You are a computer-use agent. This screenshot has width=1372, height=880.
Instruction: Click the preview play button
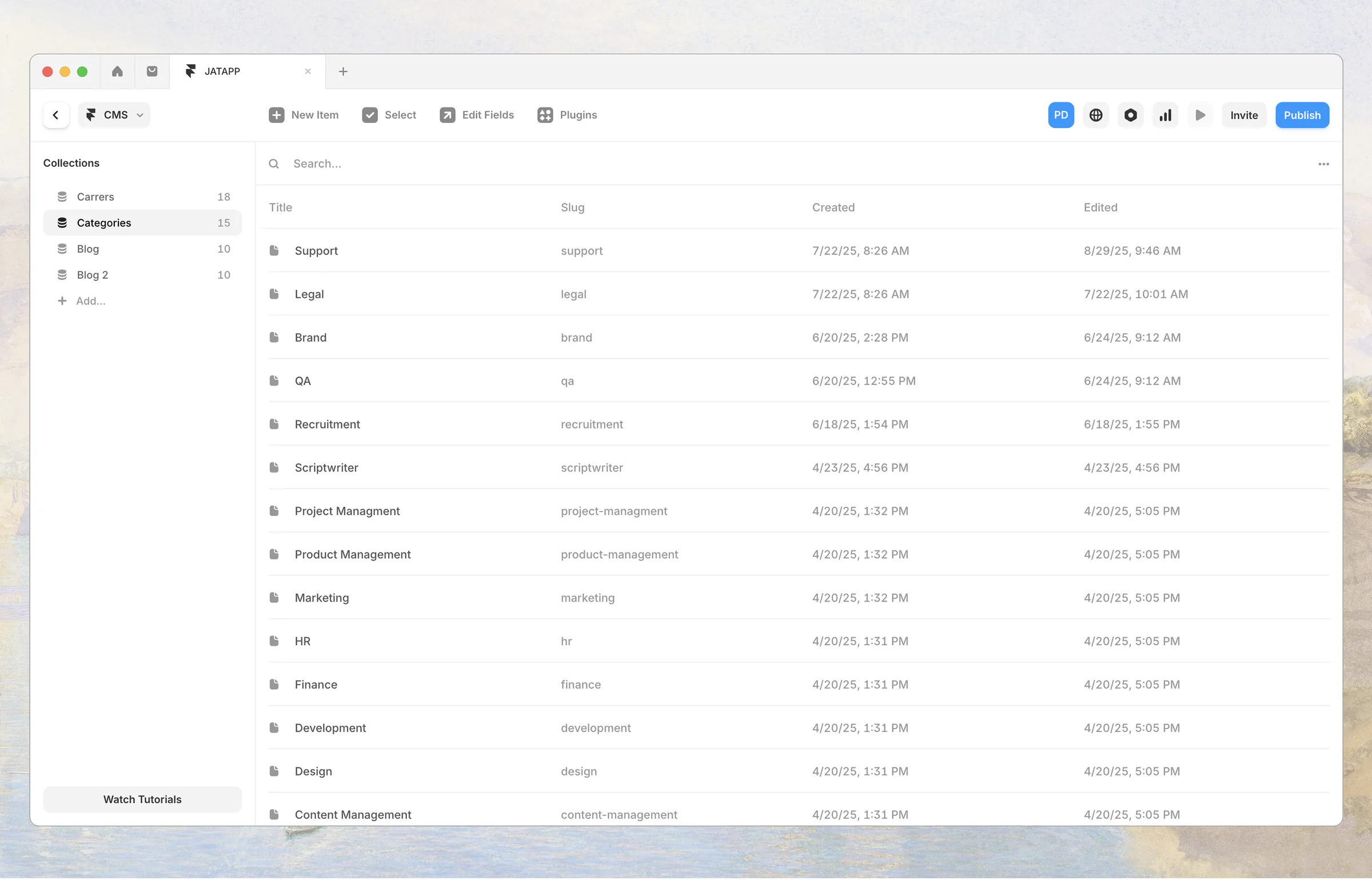point(1200,115)
